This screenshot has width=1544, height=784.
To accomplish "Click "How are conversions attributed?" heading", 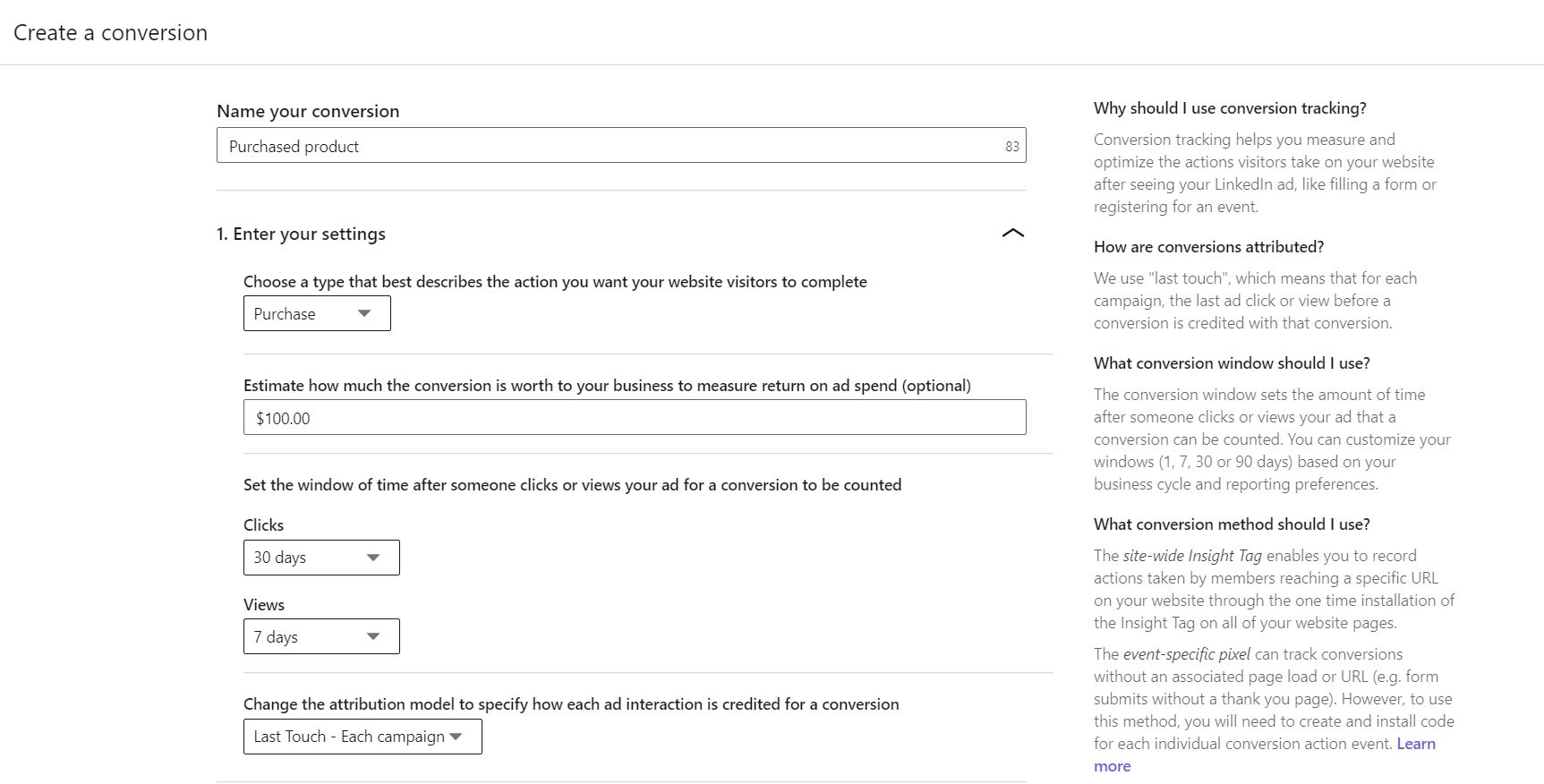I will tap(1208, 247).
